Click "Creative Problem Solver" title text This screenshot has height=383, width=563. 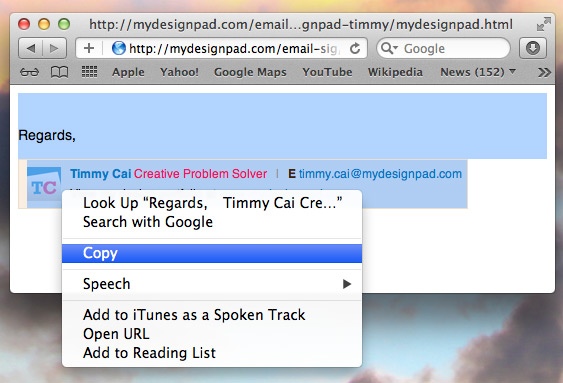(x=200, y=174)
